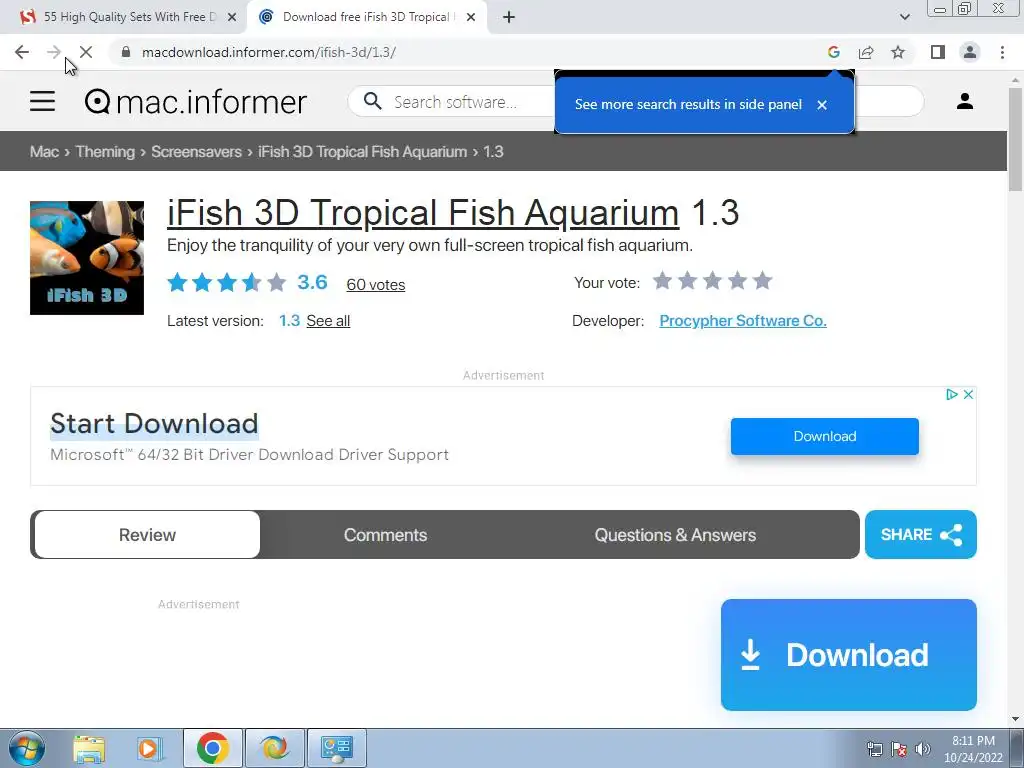This screenshot has height=768, width=1024.
Task: Bookmark this page with the star icon
Action: 898,52
